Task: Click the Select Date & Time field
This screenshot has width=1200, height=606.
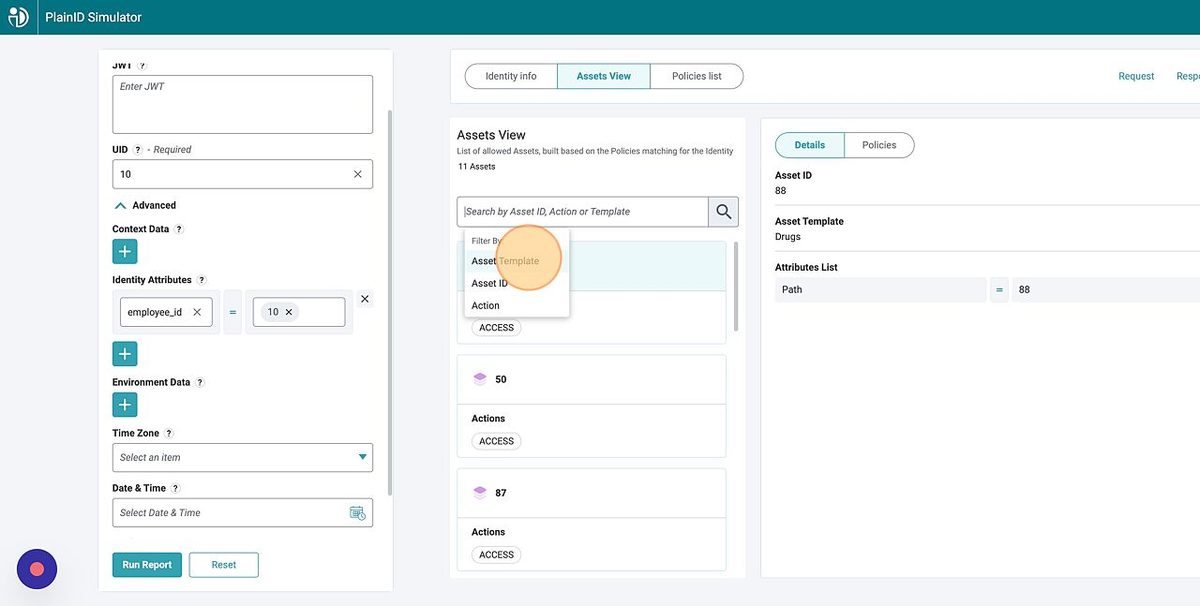Action: pos(243,512)
